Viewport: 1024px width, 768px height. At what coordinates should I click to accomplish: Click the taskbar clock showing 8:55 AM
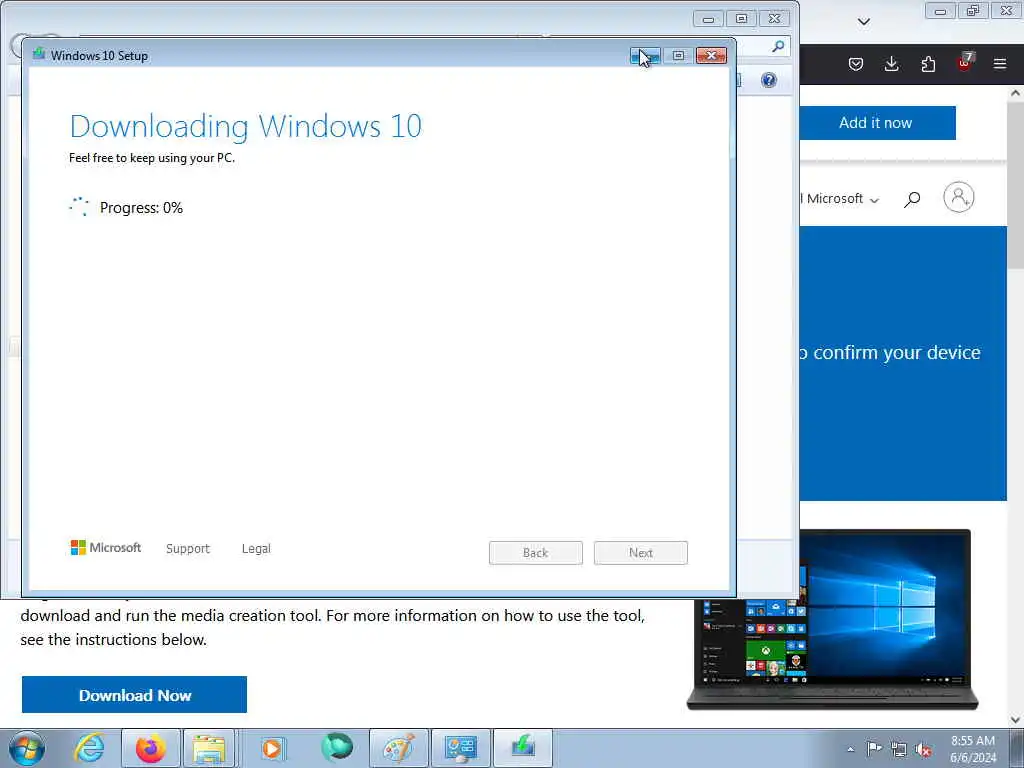tap(972, 748)
